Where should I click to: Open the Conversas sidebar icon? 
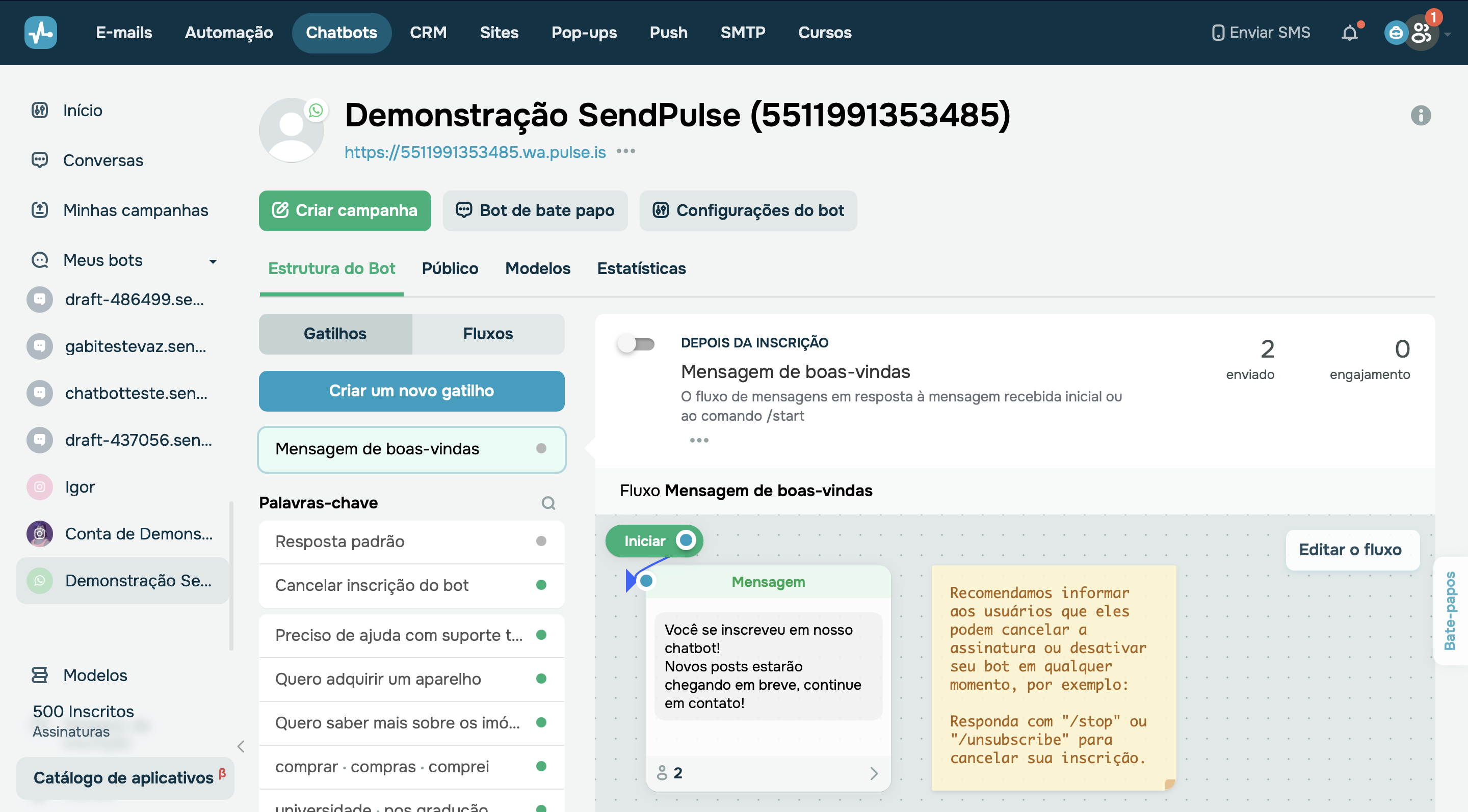(39, 160)
